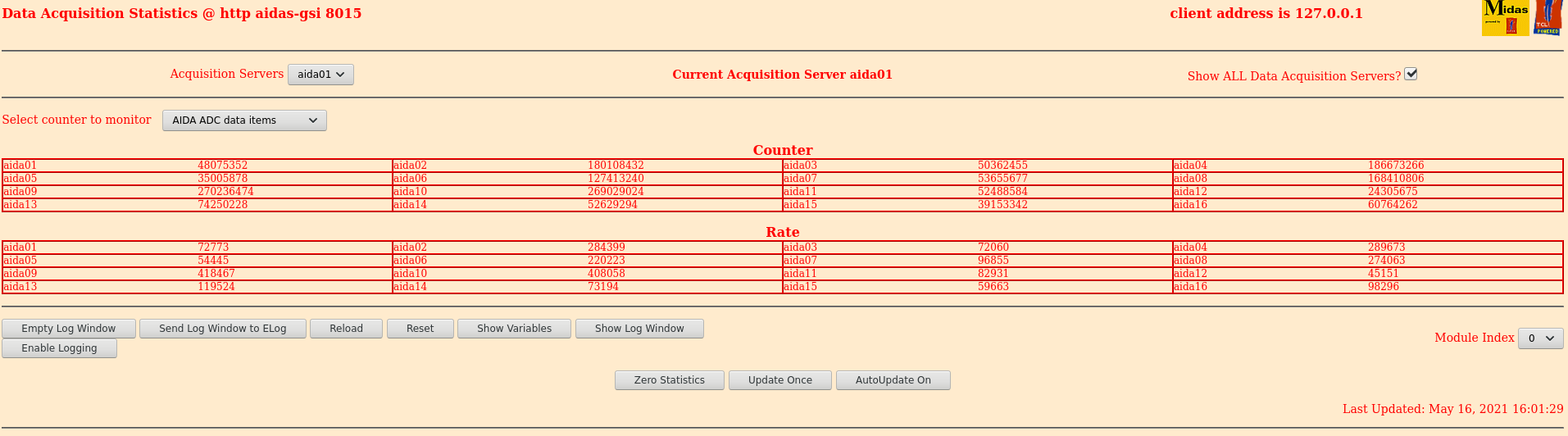Image resolution: width=1568 pixels, height=436 pixels.
Task: Click rate value 45151 for aida12
Action: (1384, 274)
